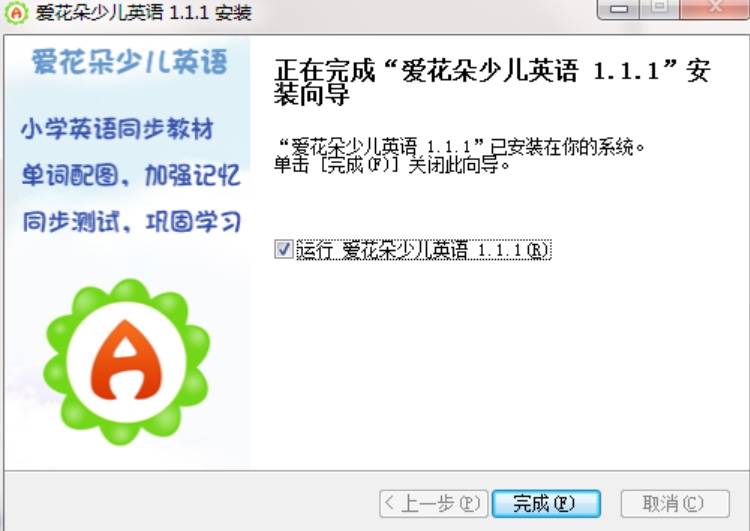This screenshot has width=750, height=531.
Task: Click the 上一步(P) back button
Action: [433, 503]
